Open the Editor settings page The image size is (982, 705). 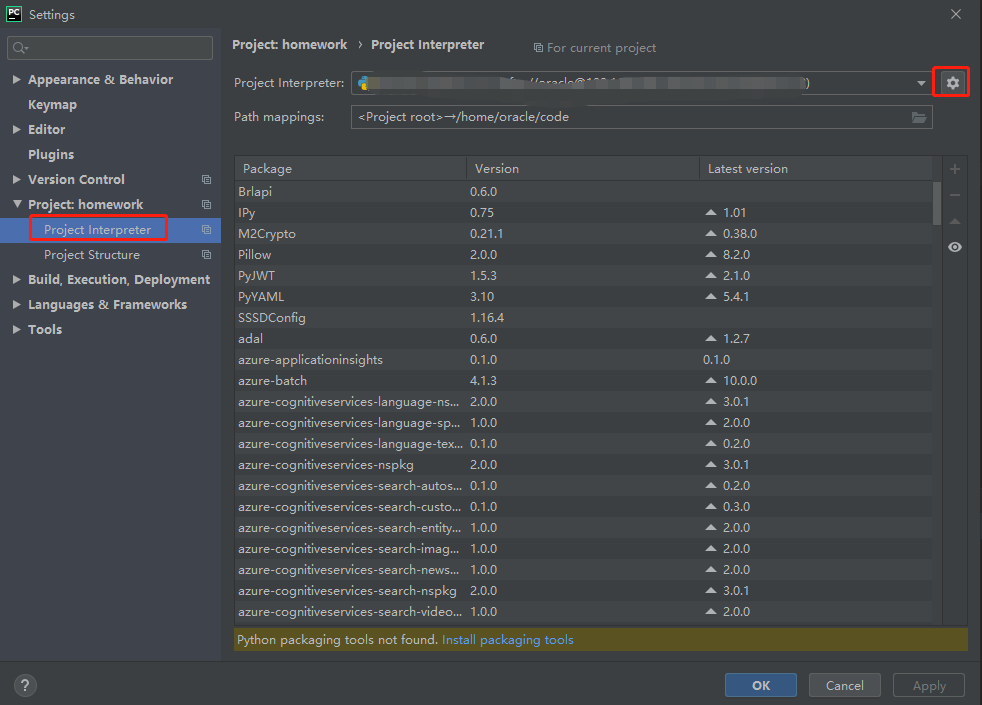(46, 130)
